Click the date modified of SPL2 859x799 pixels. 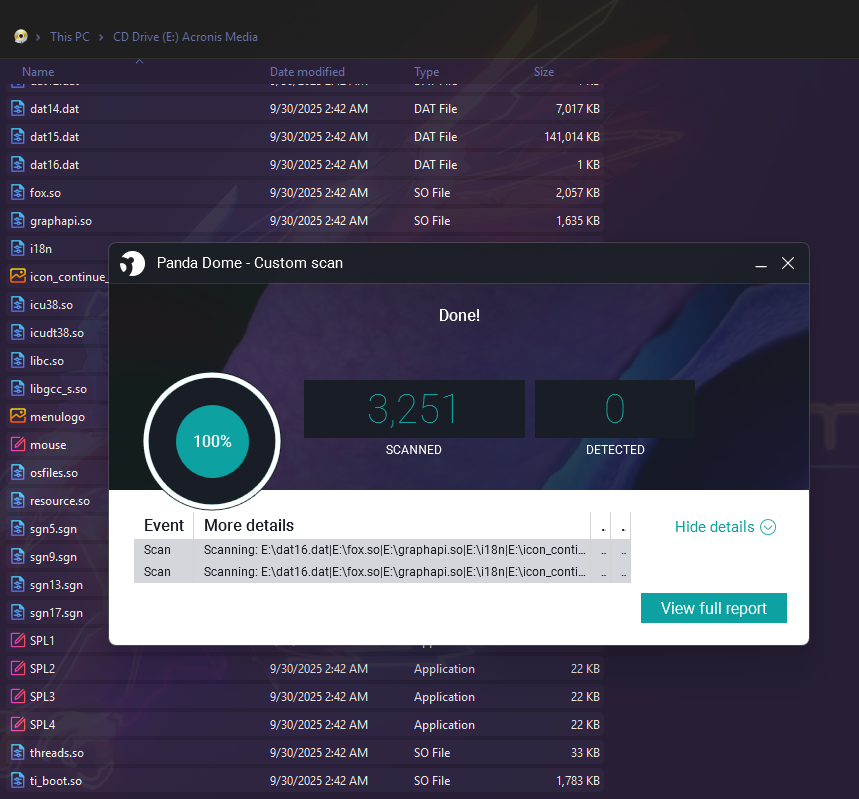(318, 669)
